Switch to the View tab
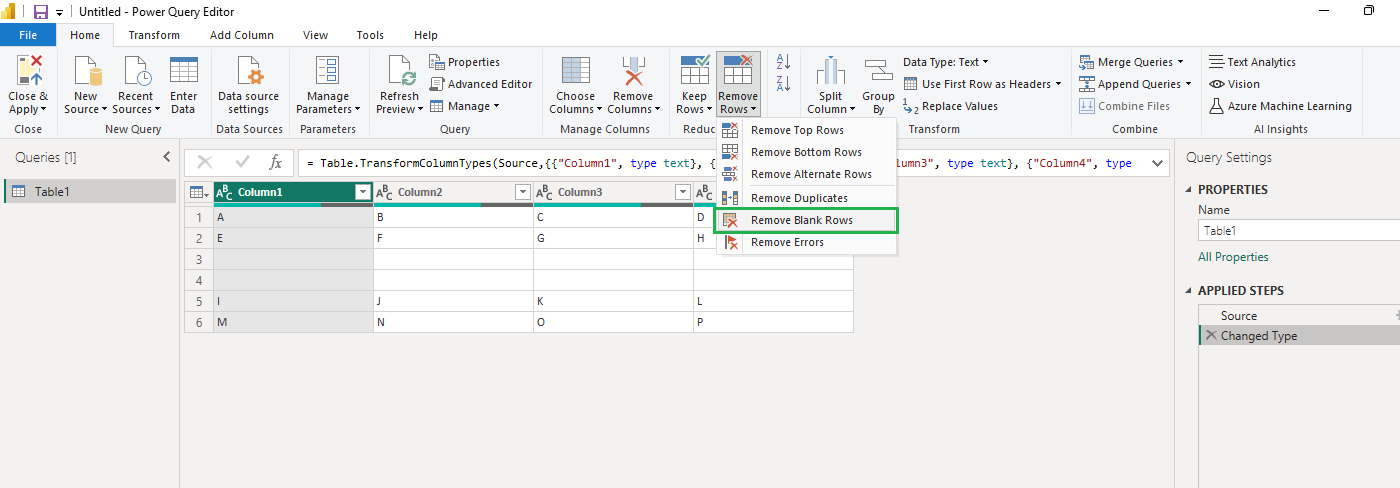This screenshot has height=488, width=1400. [x=316, y=35]
